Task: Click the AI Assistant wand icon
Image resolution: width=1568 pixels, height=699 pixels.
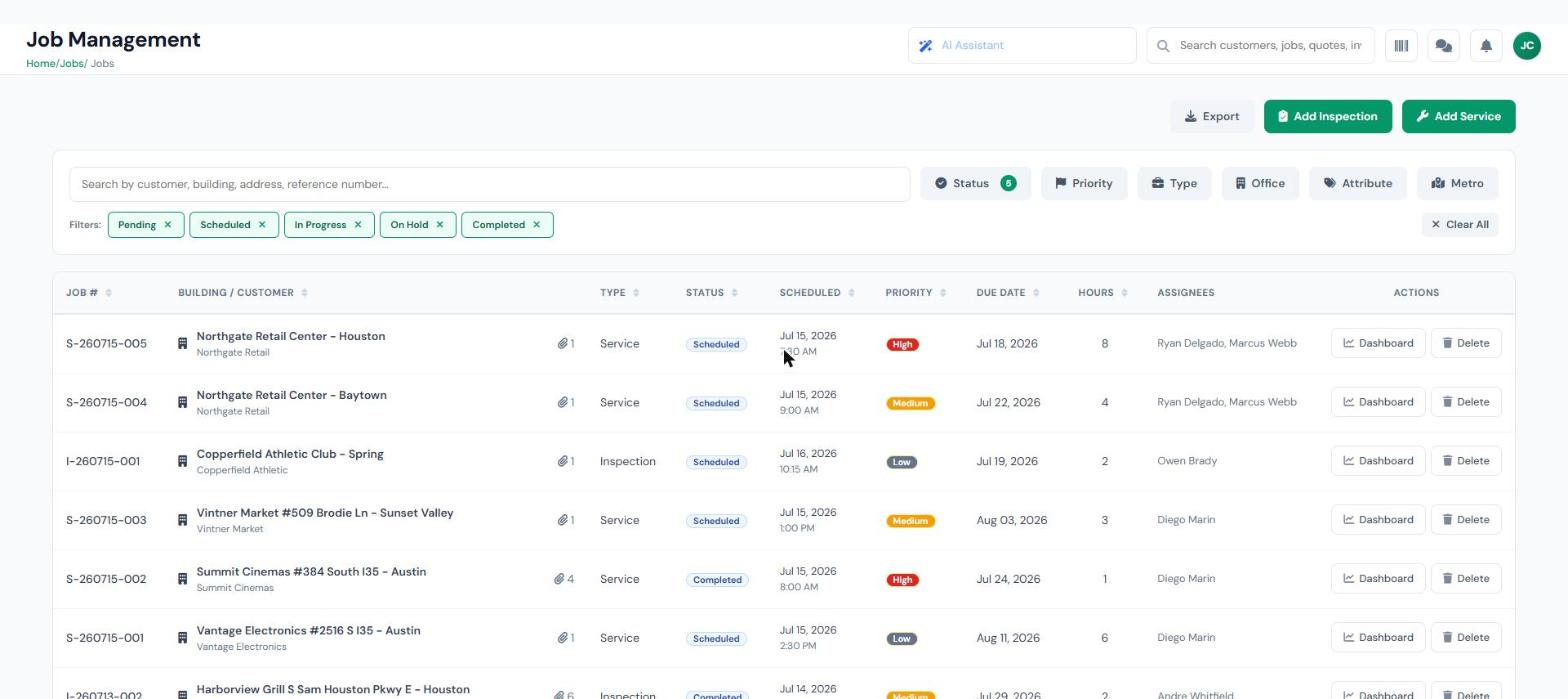Action: coord(926,46)
